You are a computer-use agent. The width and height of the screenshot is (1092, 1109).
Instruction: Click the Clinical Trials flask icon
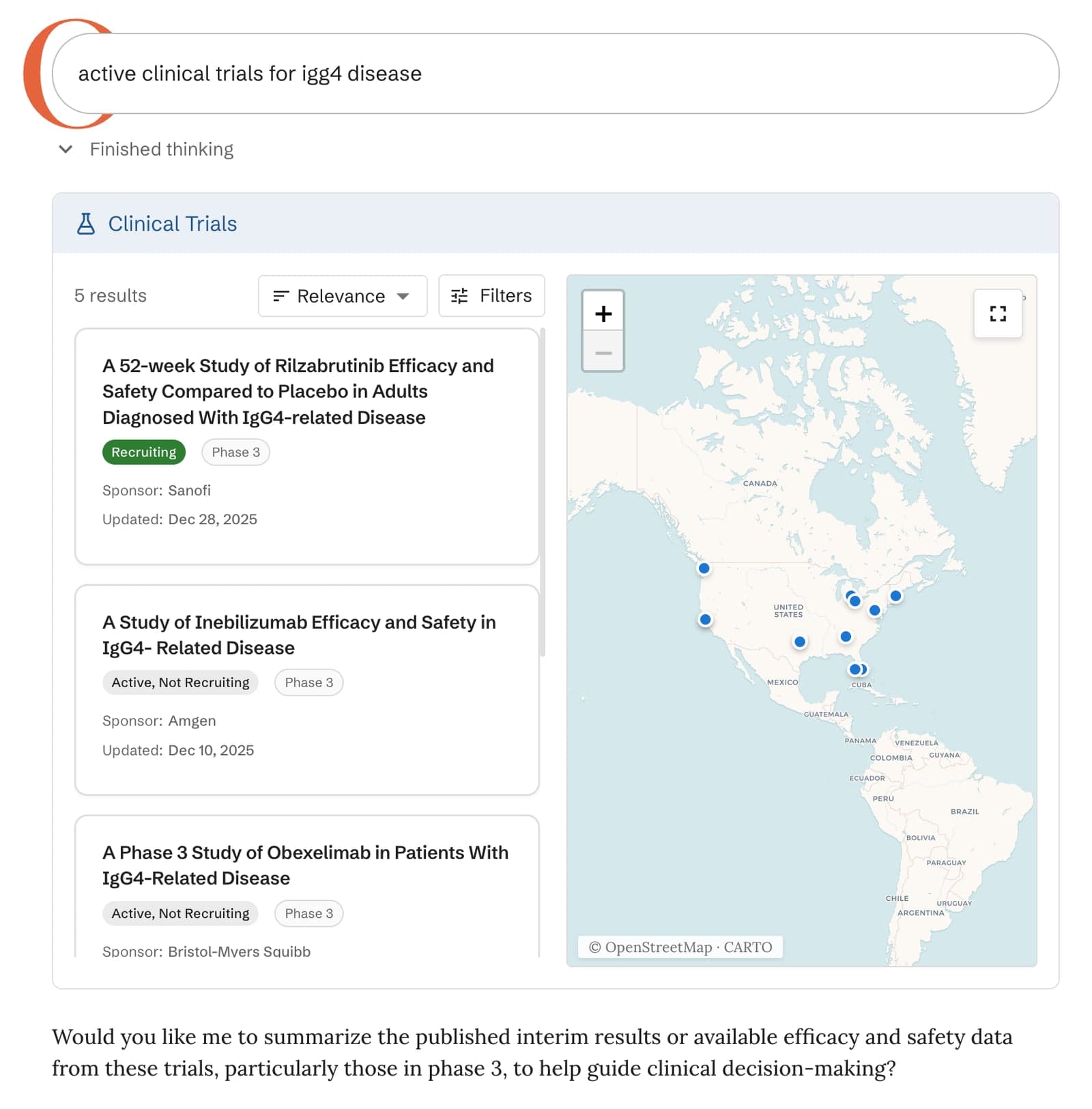click(x=86, y=224)
